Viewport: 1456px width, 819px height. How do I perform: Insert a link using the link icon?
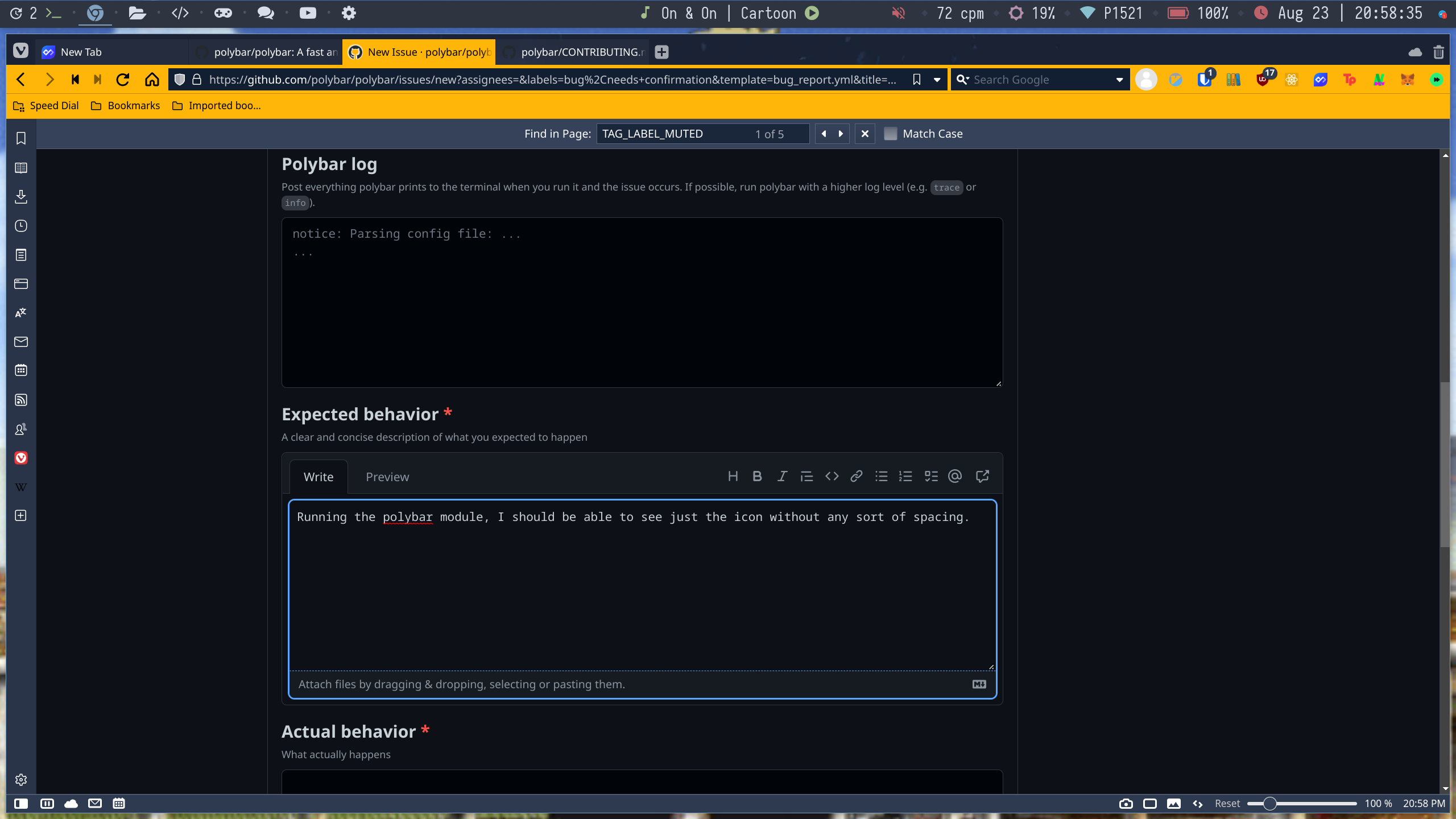855,477
